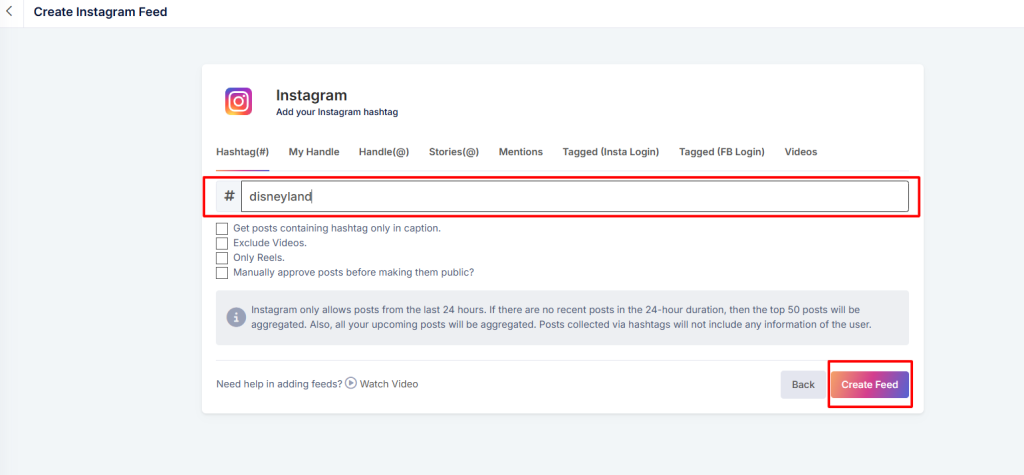This screenshot has width=1024, height=475.
Task: Click the Instagram logo icon
Action: (238, 101)
